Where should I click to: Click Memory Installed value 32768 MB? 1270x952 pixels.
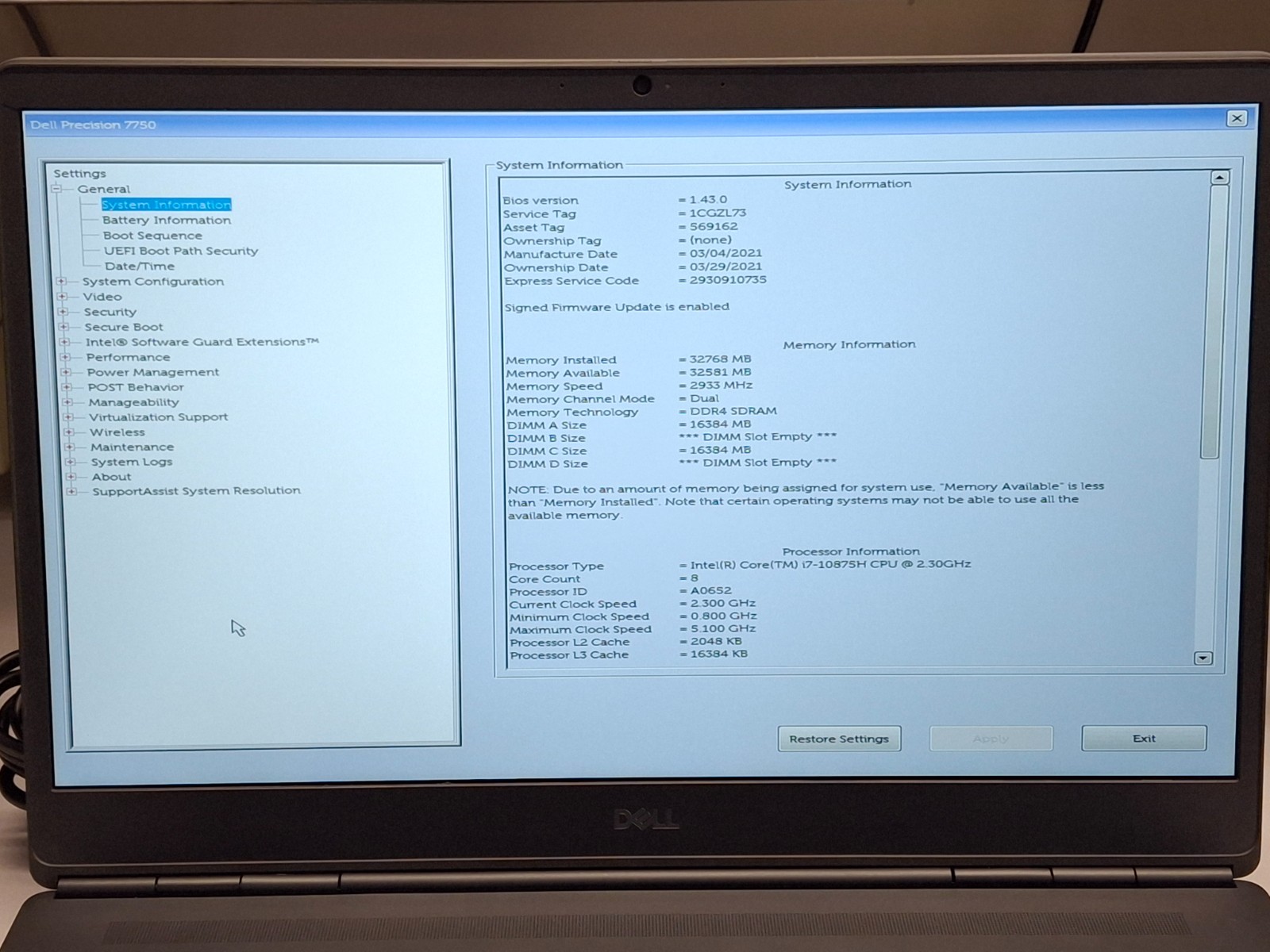(720, 359)
